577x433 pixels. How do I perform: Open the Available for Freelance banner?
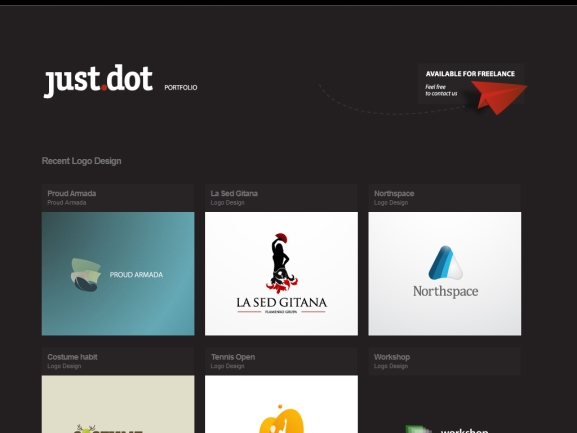471,84
